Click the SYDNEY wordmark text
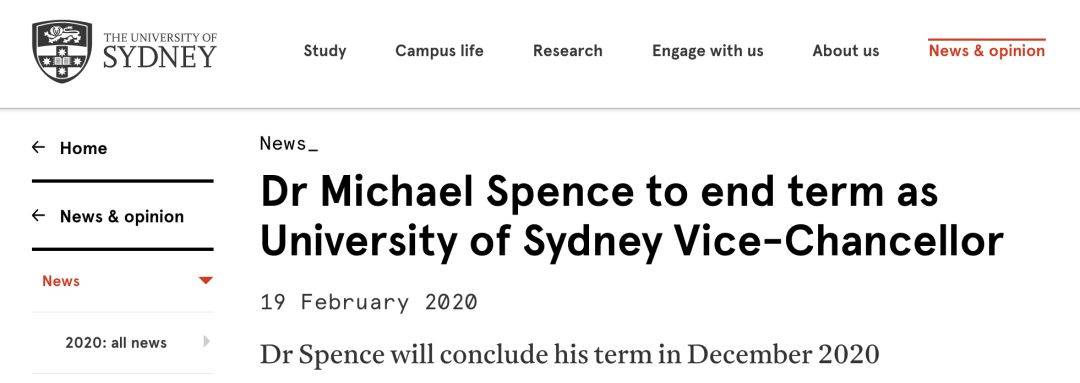 point(160,57)
